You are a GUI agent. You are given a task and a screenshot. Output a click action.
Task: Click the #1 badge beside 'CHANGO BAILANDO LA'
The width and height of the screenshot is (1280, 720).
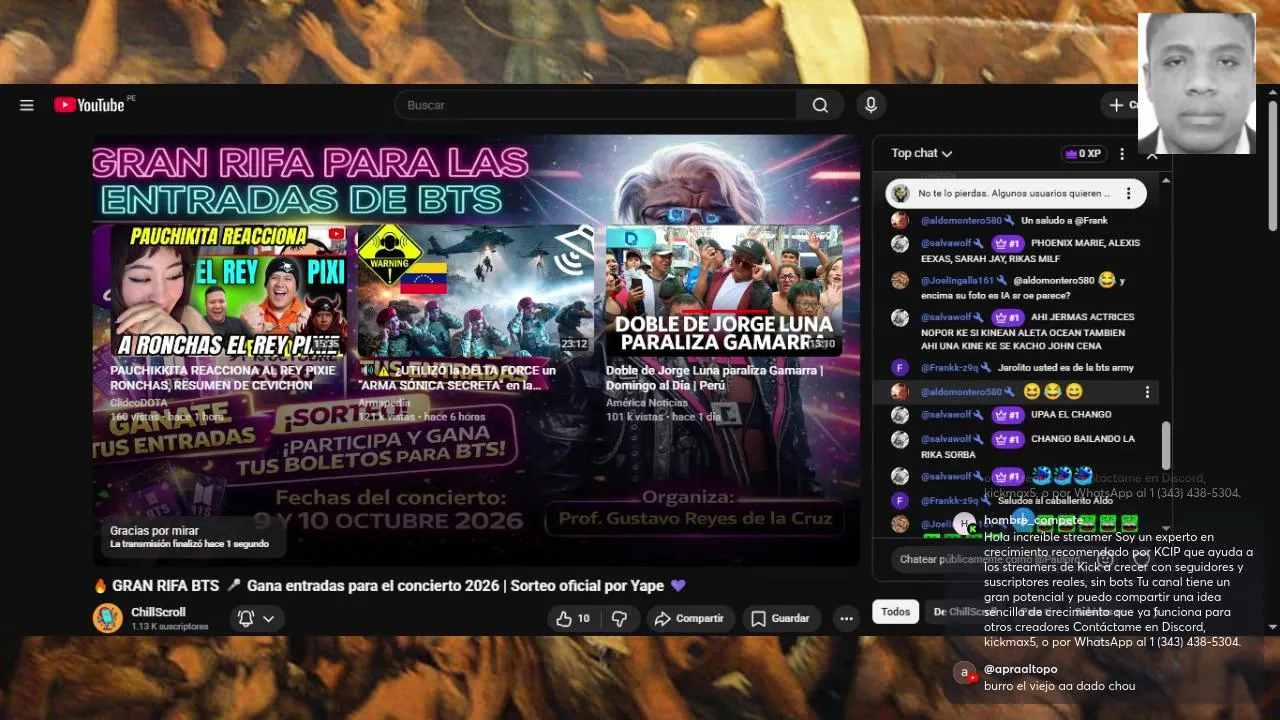pyautogui.click(x=1007, y=439)
